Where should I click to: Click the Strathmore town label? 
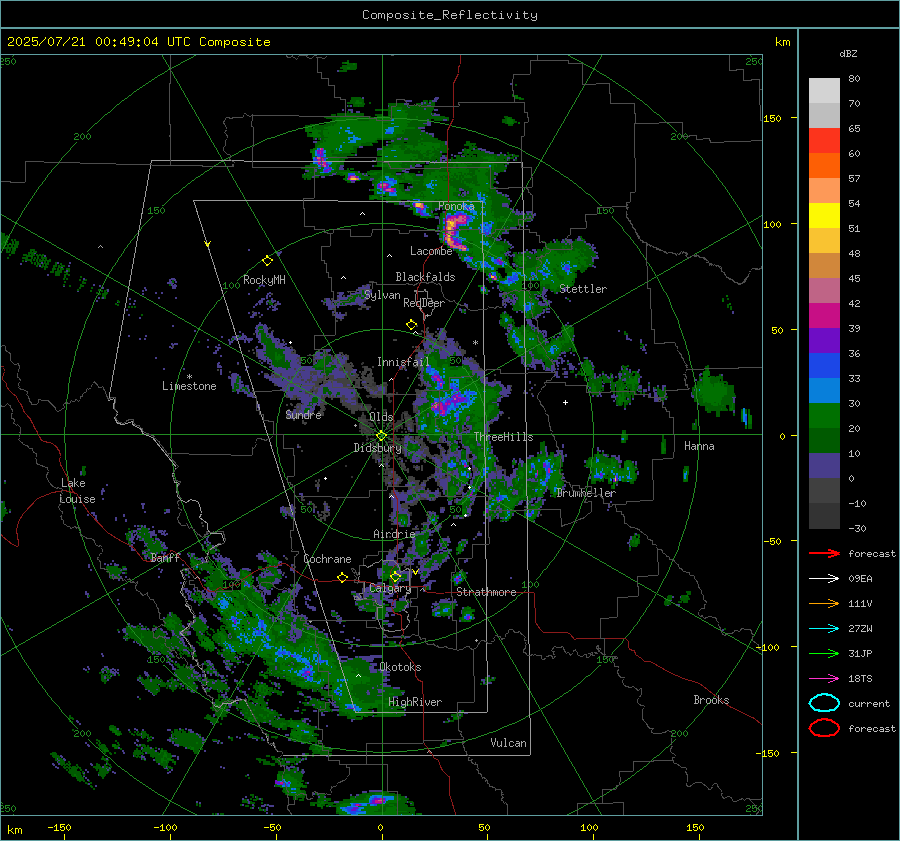pyautogui.click(x=486, y=592)
